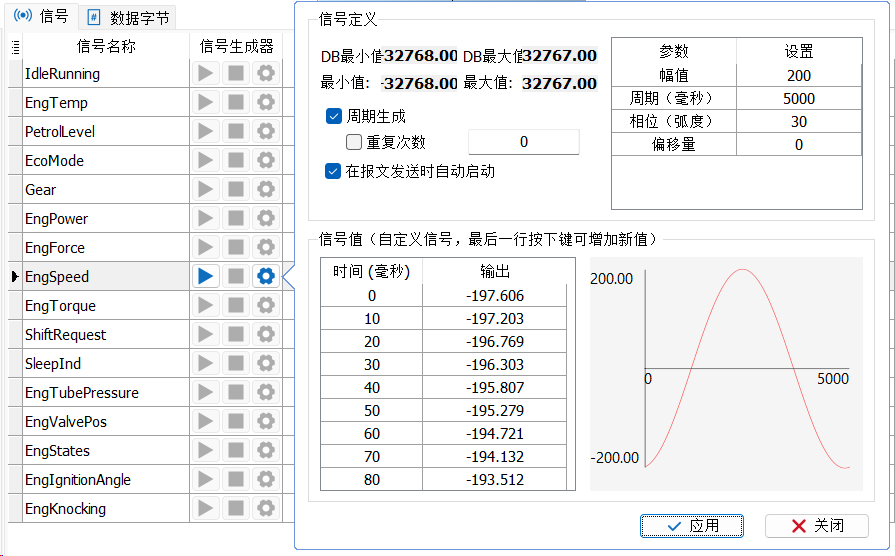895x556 pixels.
Task: Edit the 幅值 setting cell showing 200
Action: click(799, 75)
